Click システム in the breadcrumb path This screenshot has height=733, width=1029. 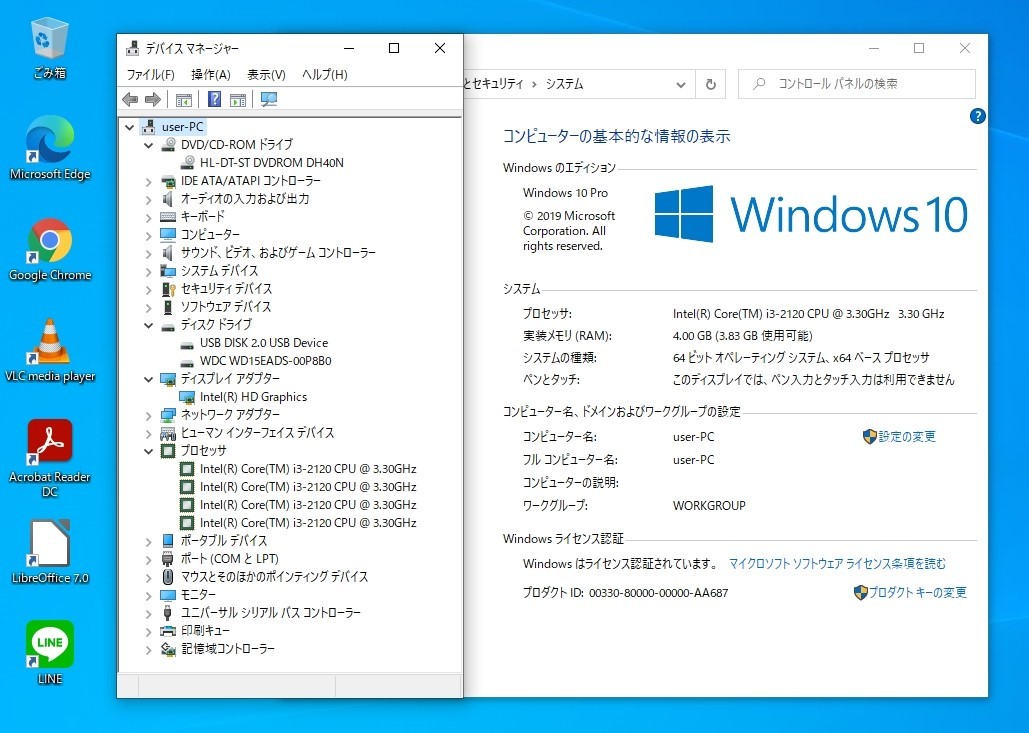(x=564, y=84)
